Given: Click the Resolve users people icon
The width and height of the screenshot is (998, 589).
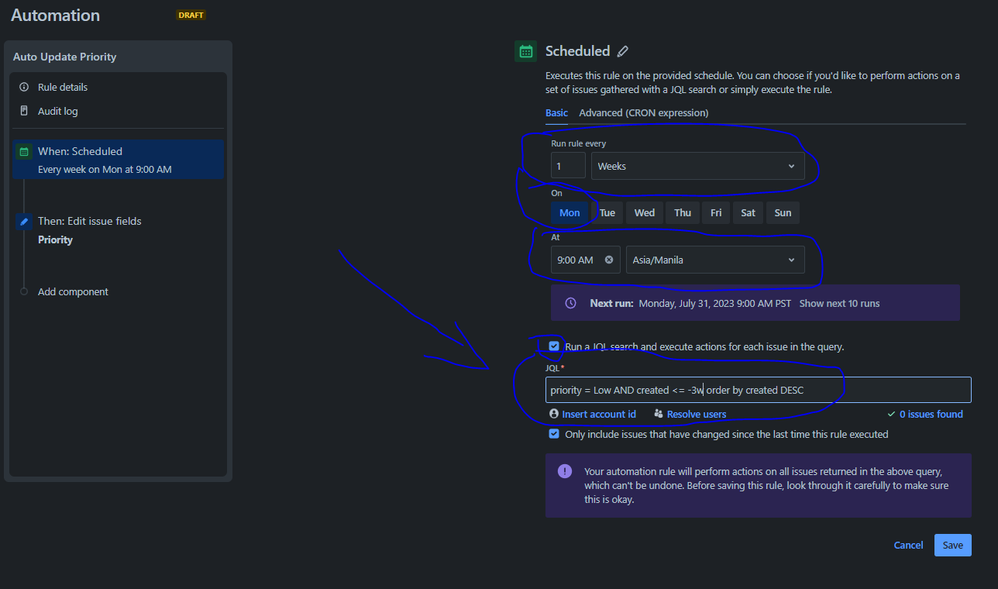Looking at the screenshot, I should pyautogui.click(x=658, y=414).
